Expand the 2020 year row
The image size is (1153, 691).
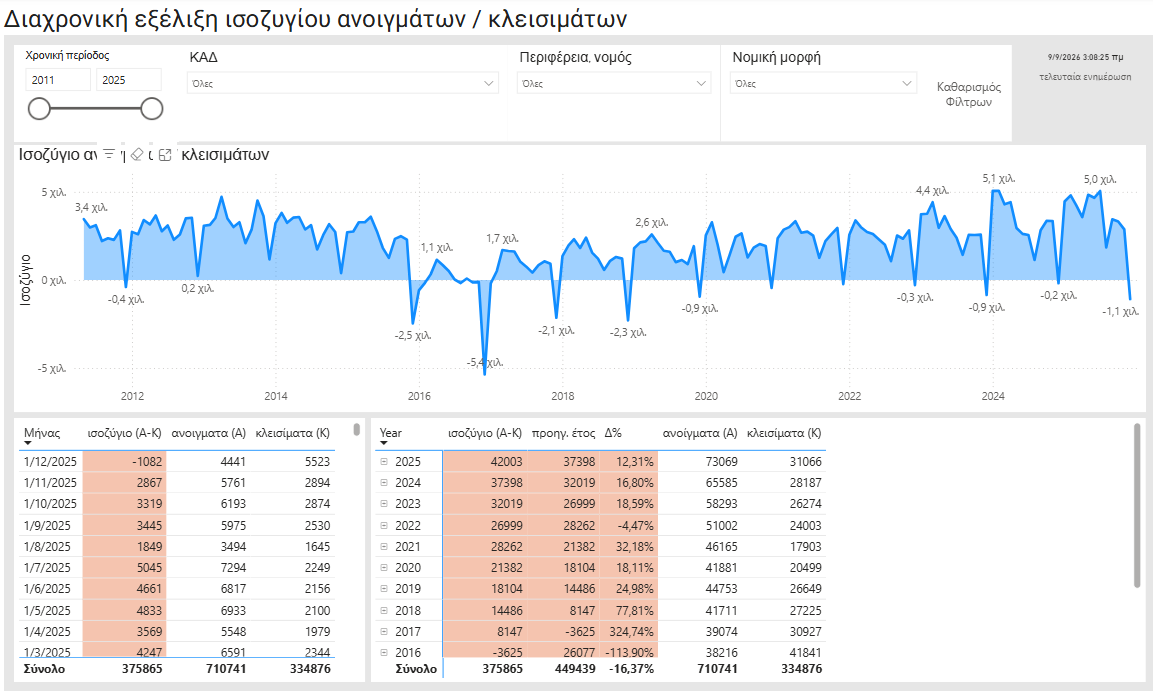tap(384, 568)
